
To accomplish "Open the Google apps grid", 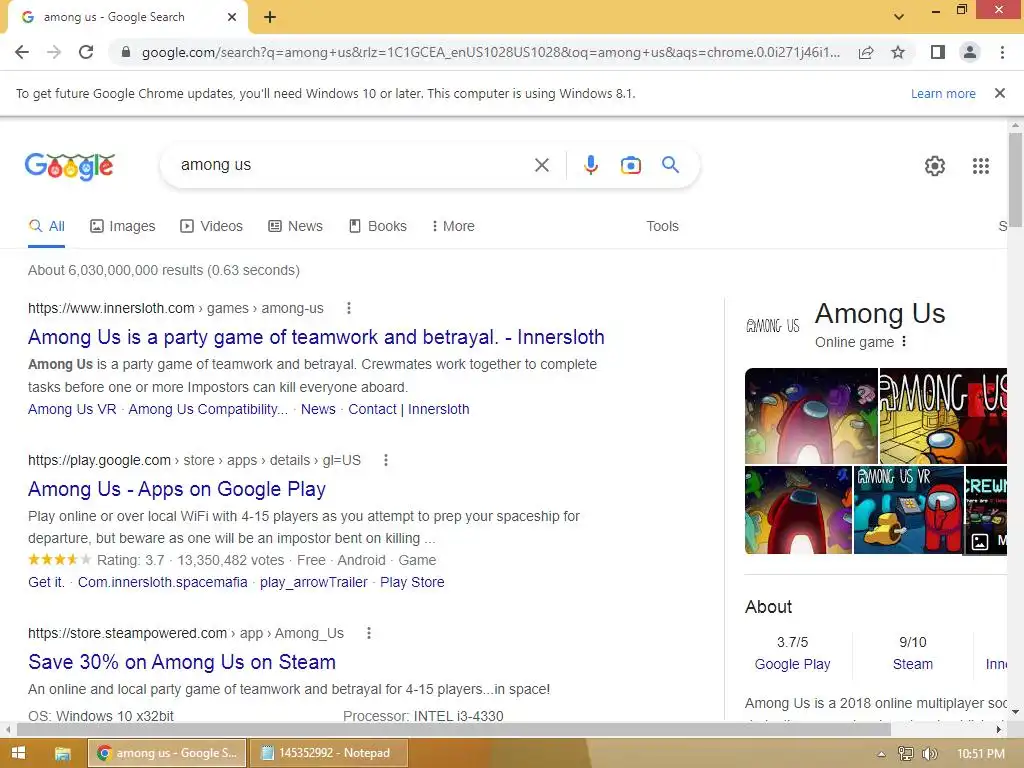I will [x=981, y=166].
